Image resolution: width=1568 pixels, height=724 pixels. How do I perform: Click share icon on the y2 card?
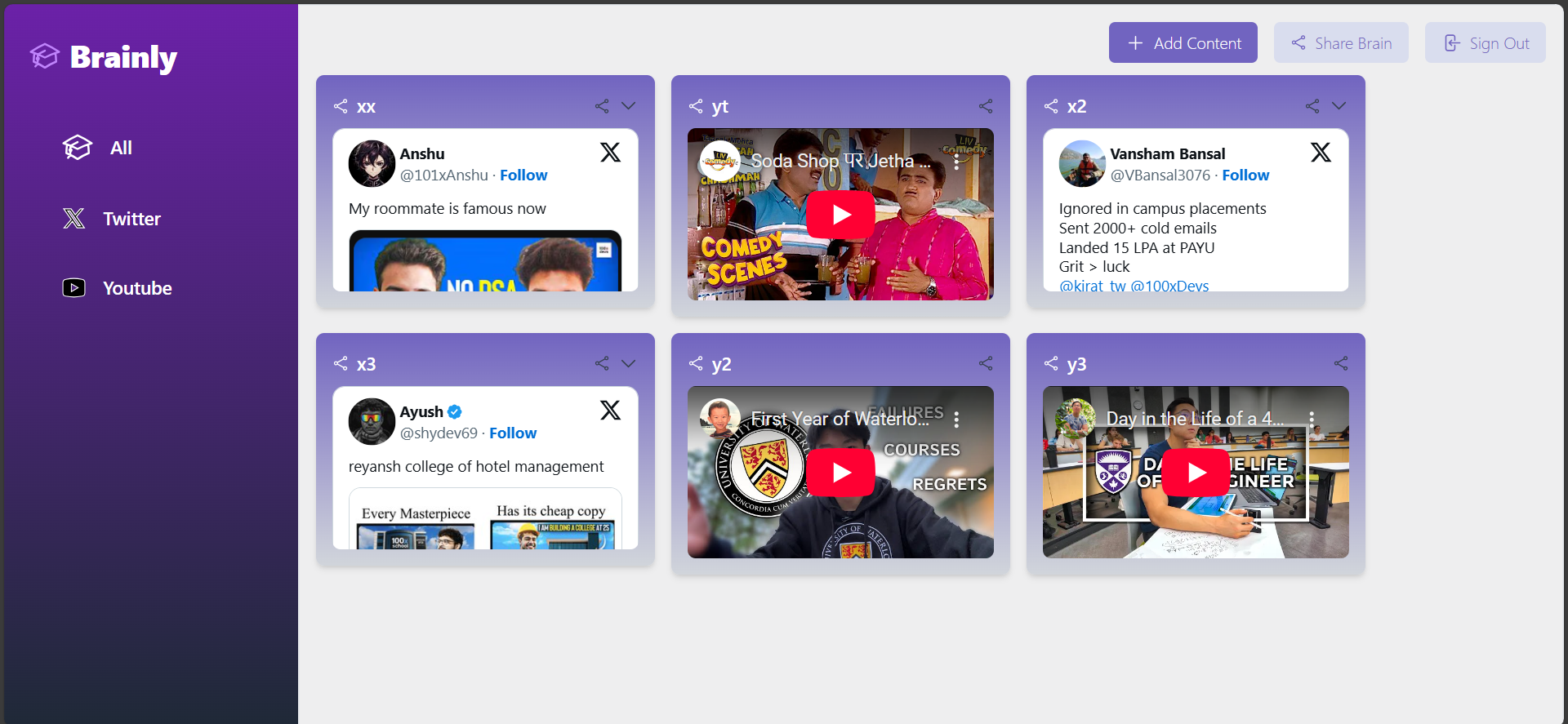pos(986,364)
